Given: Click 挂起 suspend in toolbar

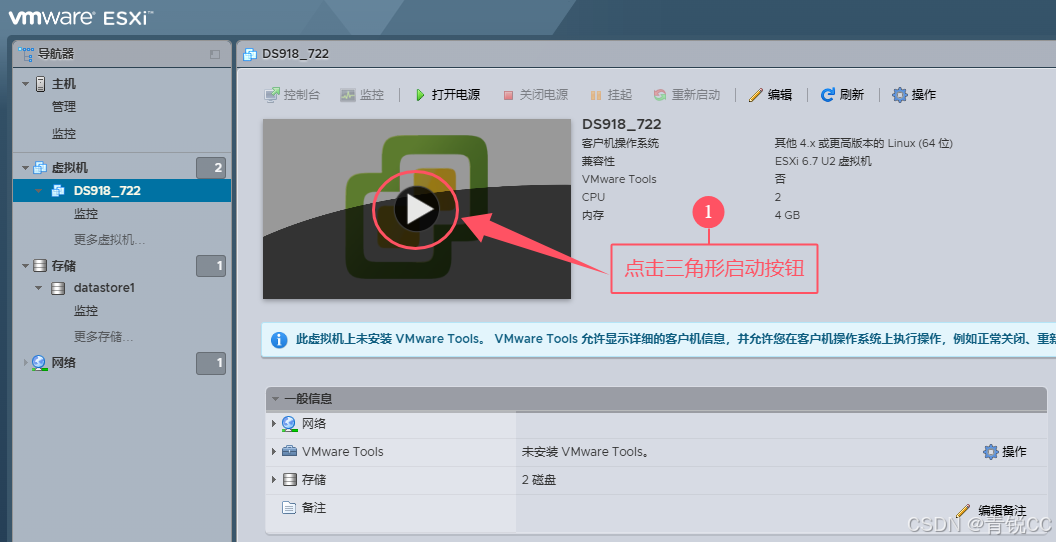Looking at the screenshot, I should point(611,95).
